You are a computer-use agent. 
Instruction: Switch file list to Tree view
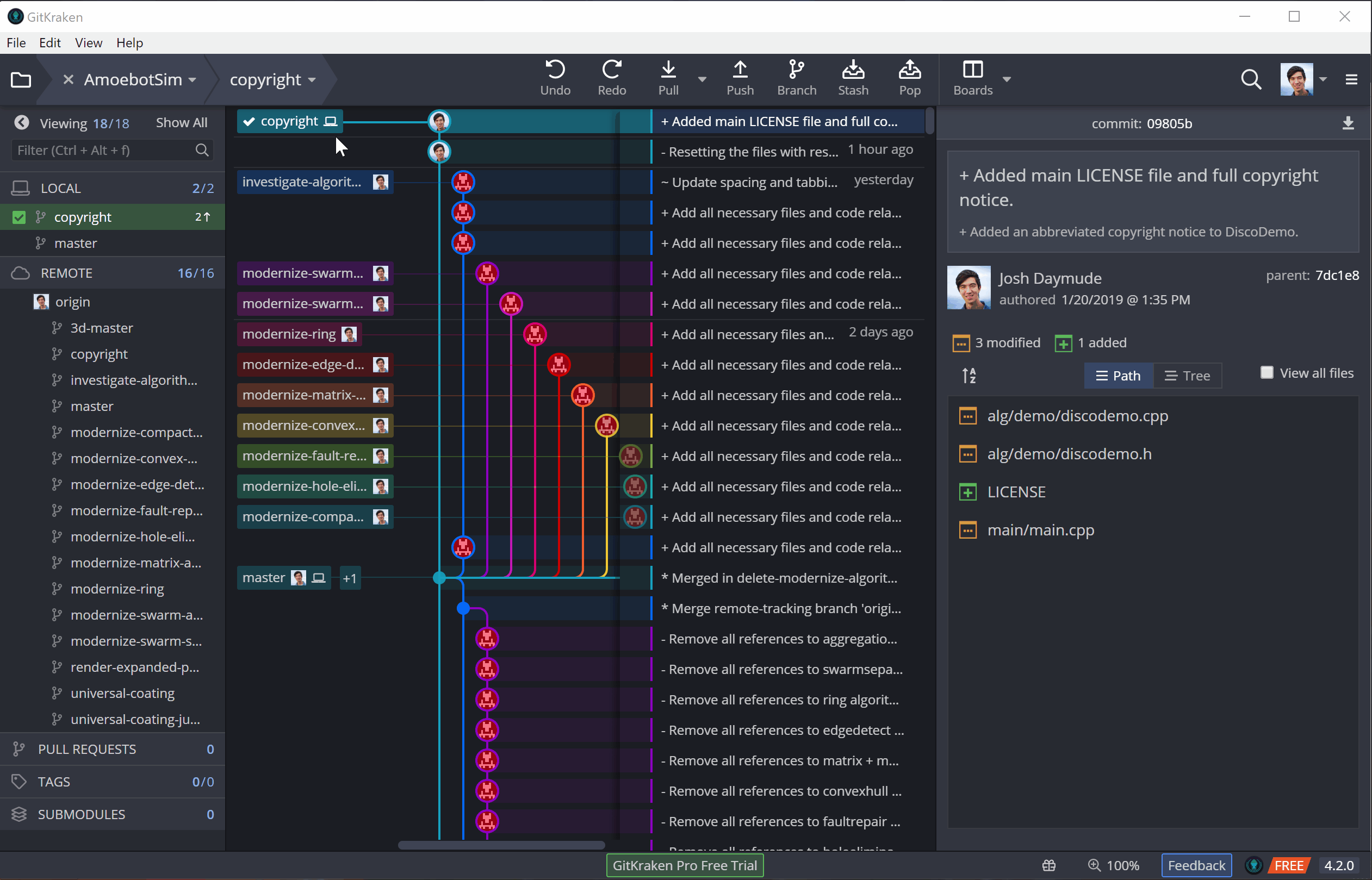pyautogui.click(x=1187, y=376)
